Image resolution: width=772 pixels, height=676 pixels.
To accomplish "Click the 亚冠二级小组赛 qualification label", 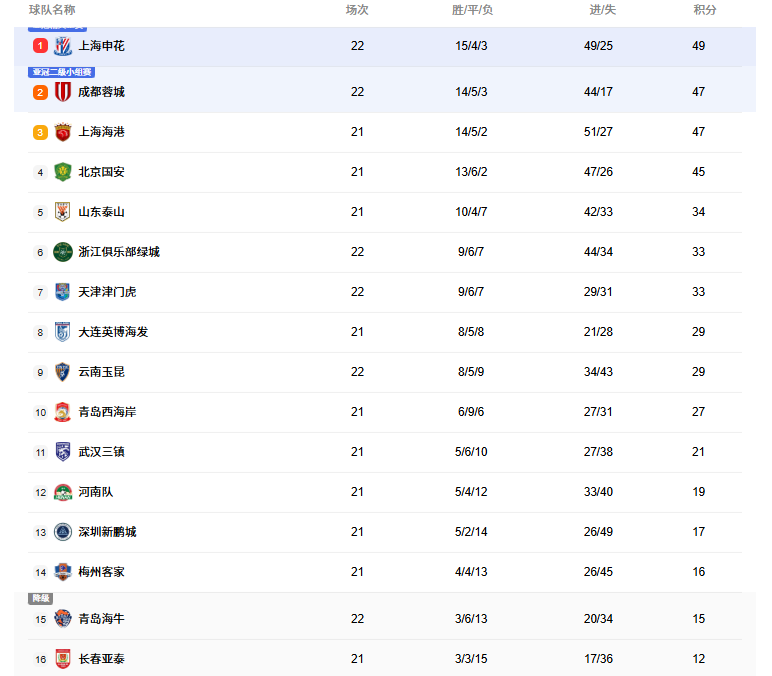I will (x=61, y=72).
